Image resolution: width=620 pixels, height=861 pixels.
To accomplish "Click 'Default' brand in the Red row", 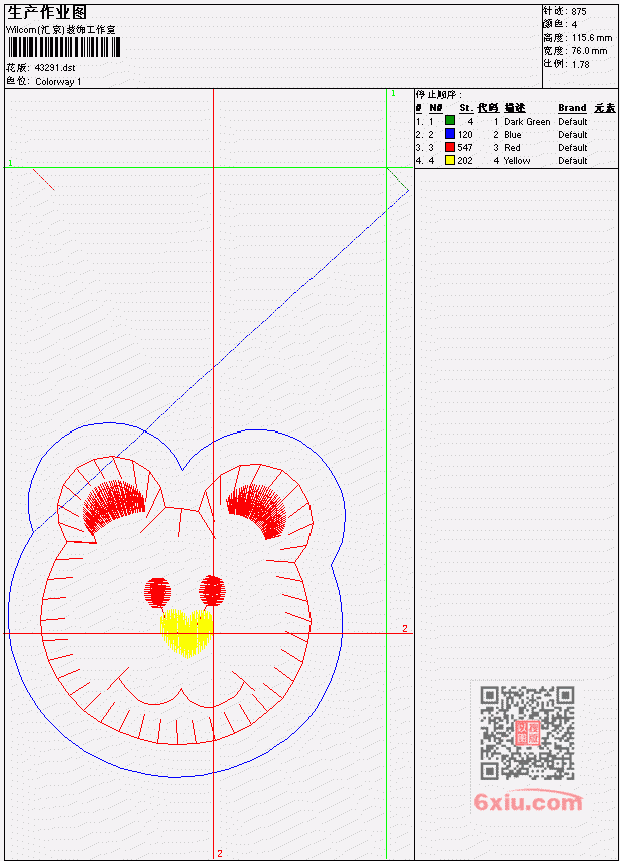I will pos(573,148).
